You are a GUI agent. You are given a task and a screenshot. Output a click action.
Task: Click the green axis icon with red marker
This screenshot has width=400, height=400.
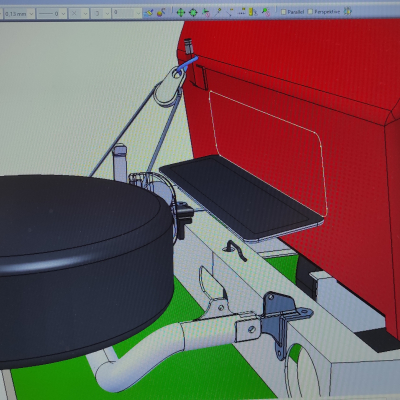click(x=206, y=13)
